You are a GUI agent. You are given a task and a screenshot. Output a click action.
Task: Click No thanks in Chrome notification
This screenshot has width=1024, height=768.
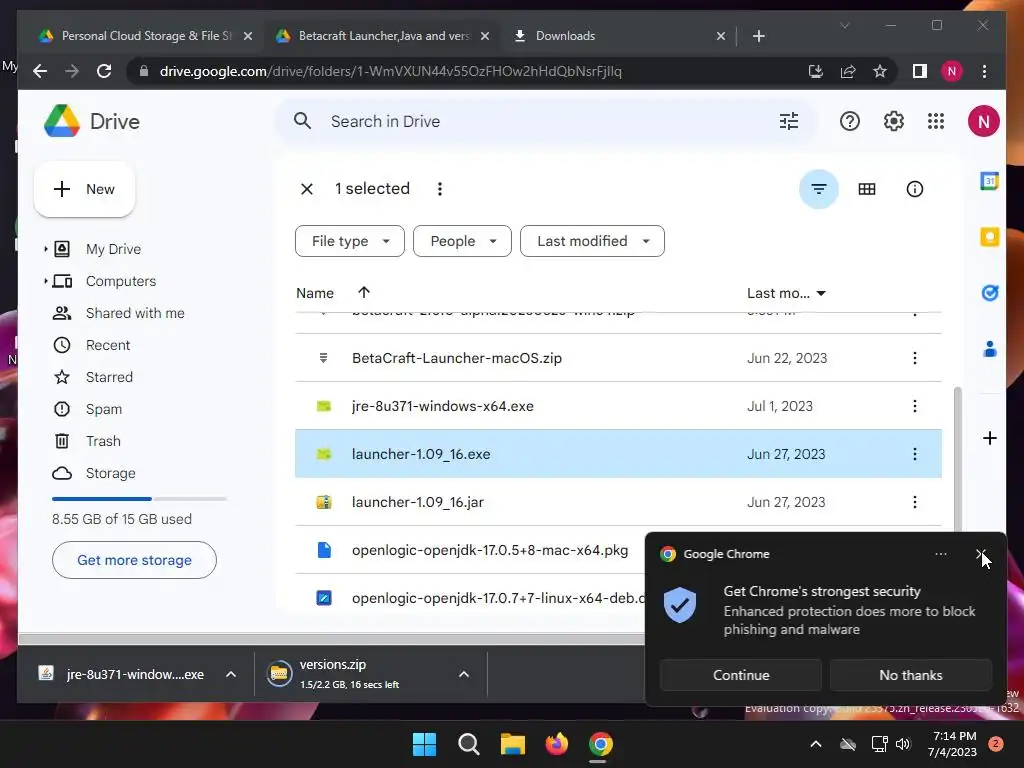[x=910, y=675]
